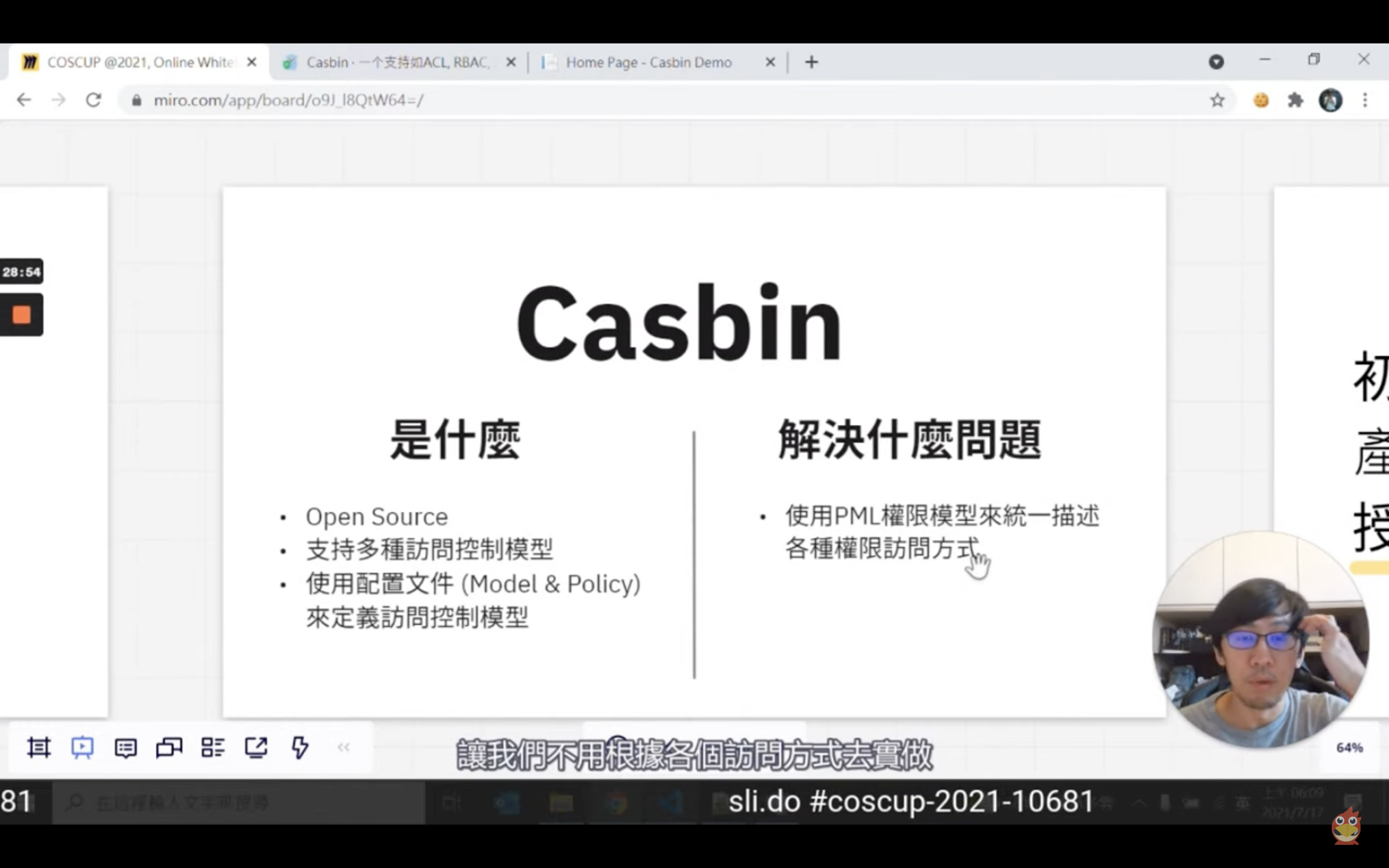1389x868 pixels.
Task: Select the 解決什麼問題 heading
Action: (910, 439)
